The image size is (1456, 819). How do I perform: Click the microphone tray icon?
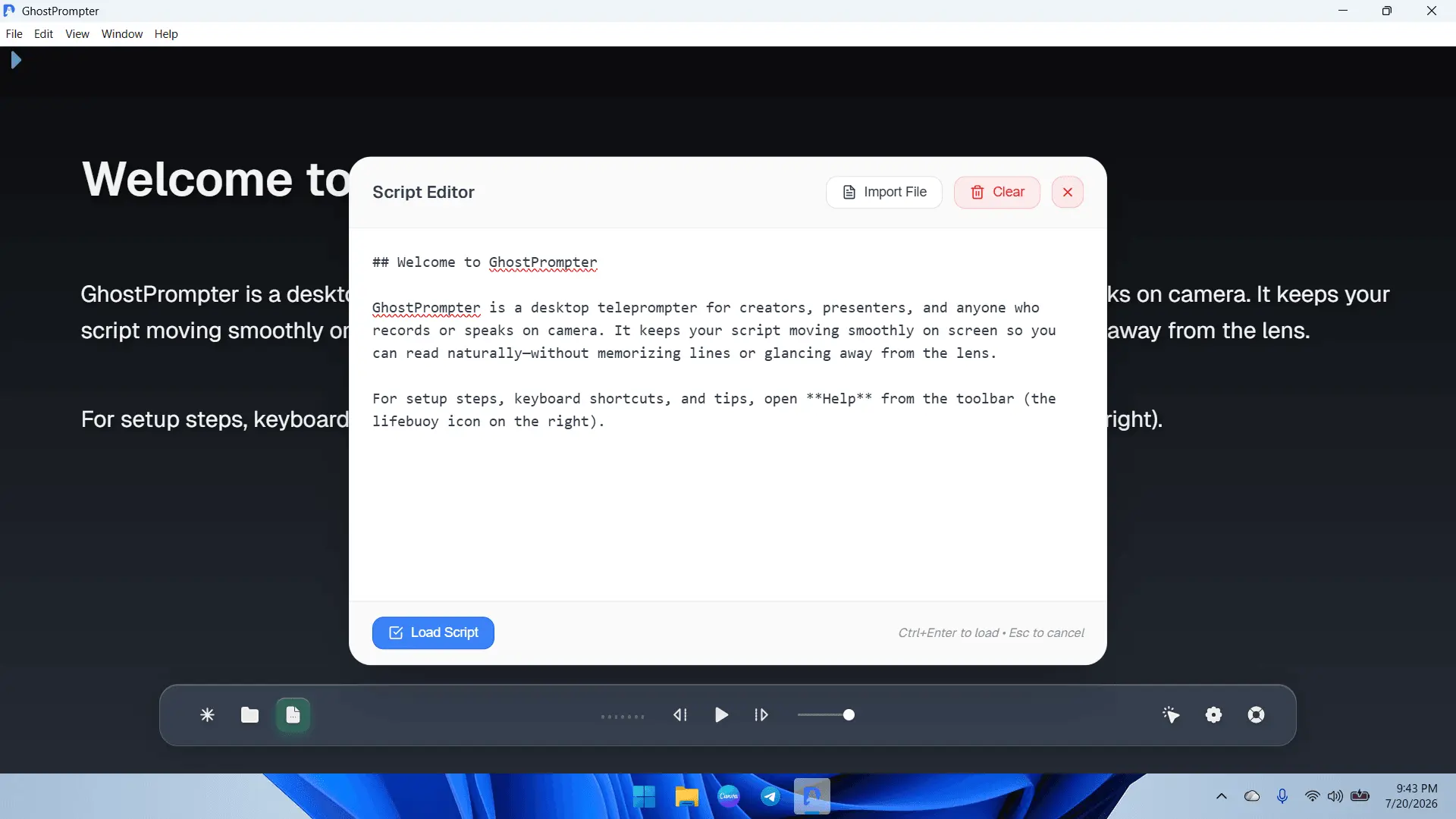point(1282,797)
